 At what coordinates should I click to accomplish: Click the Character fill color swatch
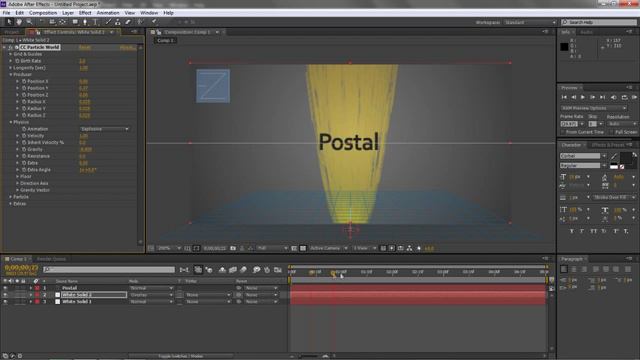[625, 158]
